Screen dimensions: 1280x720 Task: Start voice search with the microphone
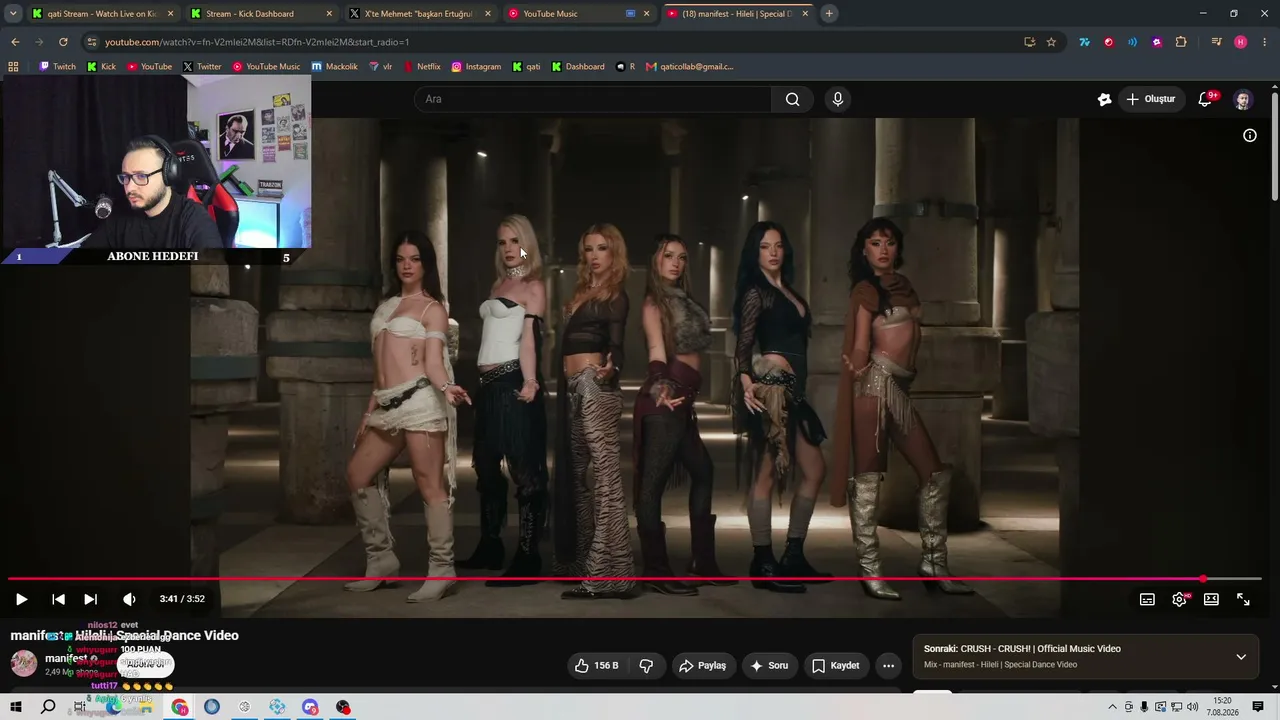tap(838, 99)
